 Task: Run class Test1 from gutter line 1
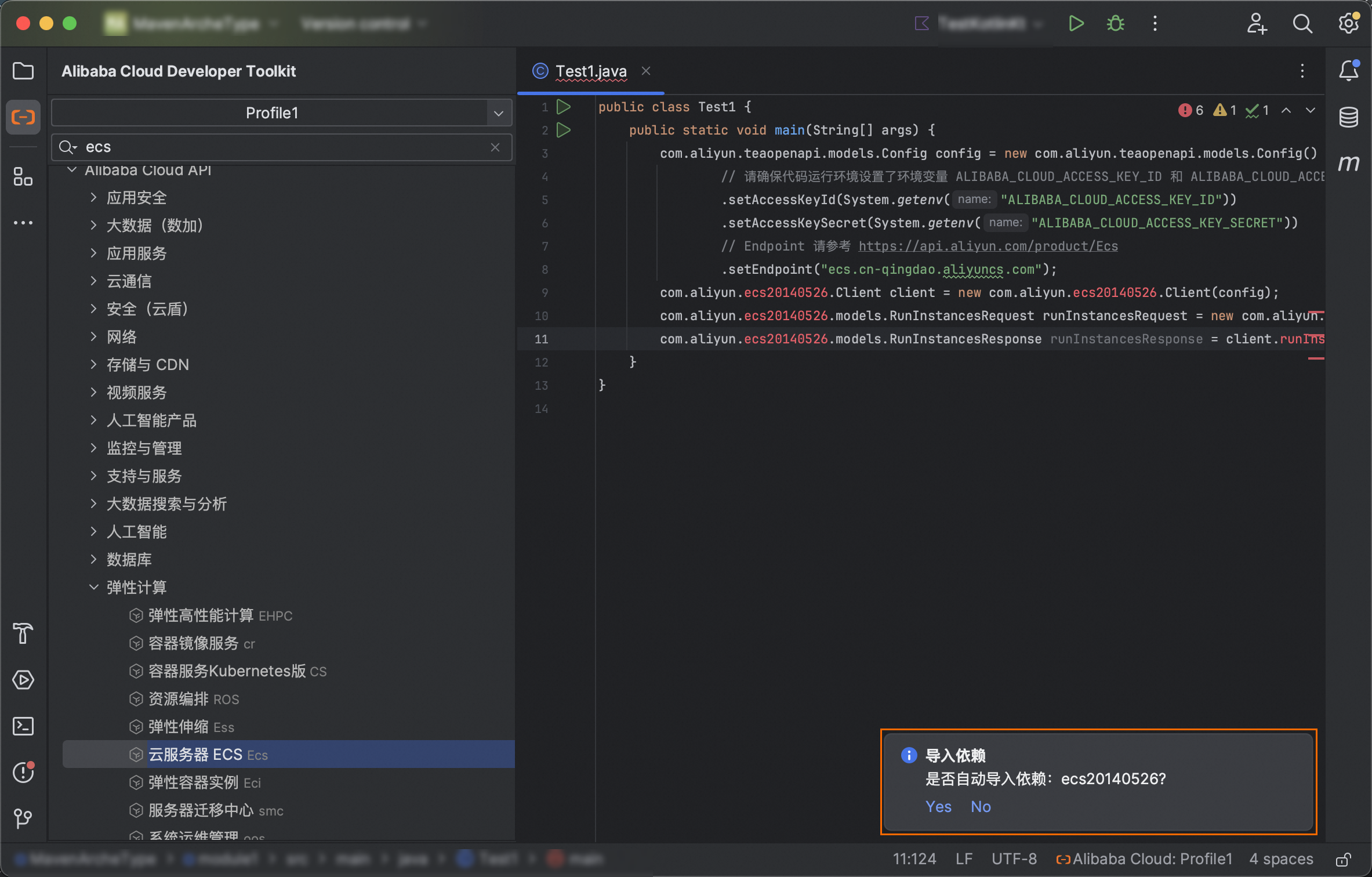pyautogui.click(x=563, y=107)
